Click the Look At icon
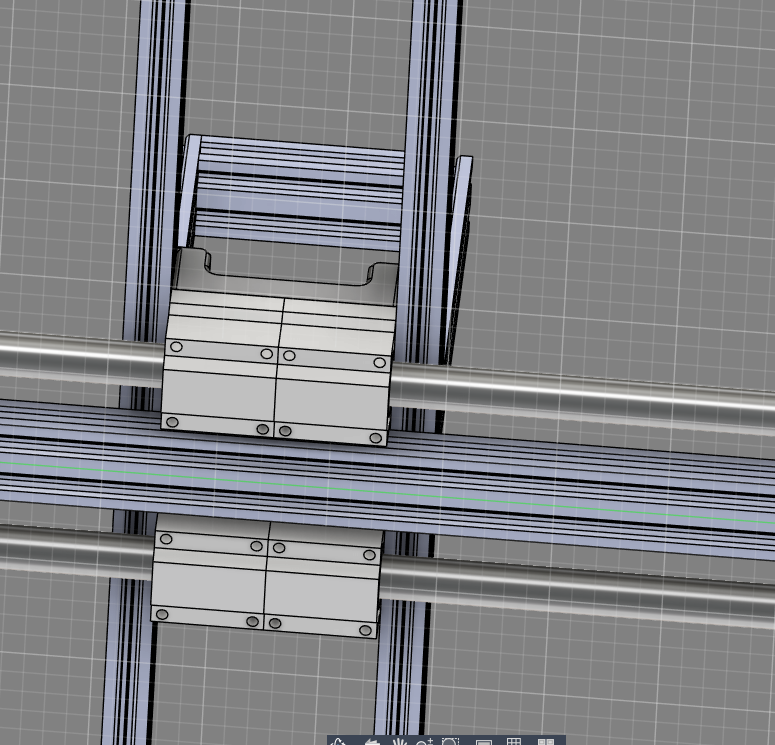775x745 pixels. pos(371,742)
